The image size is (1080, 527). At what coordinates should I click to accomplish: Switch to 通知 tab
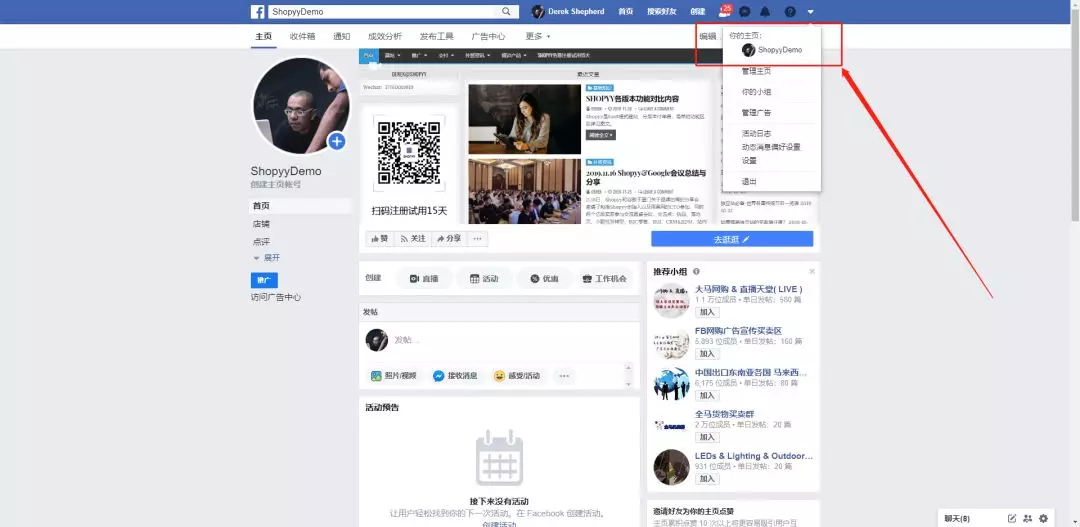(342, 37)
